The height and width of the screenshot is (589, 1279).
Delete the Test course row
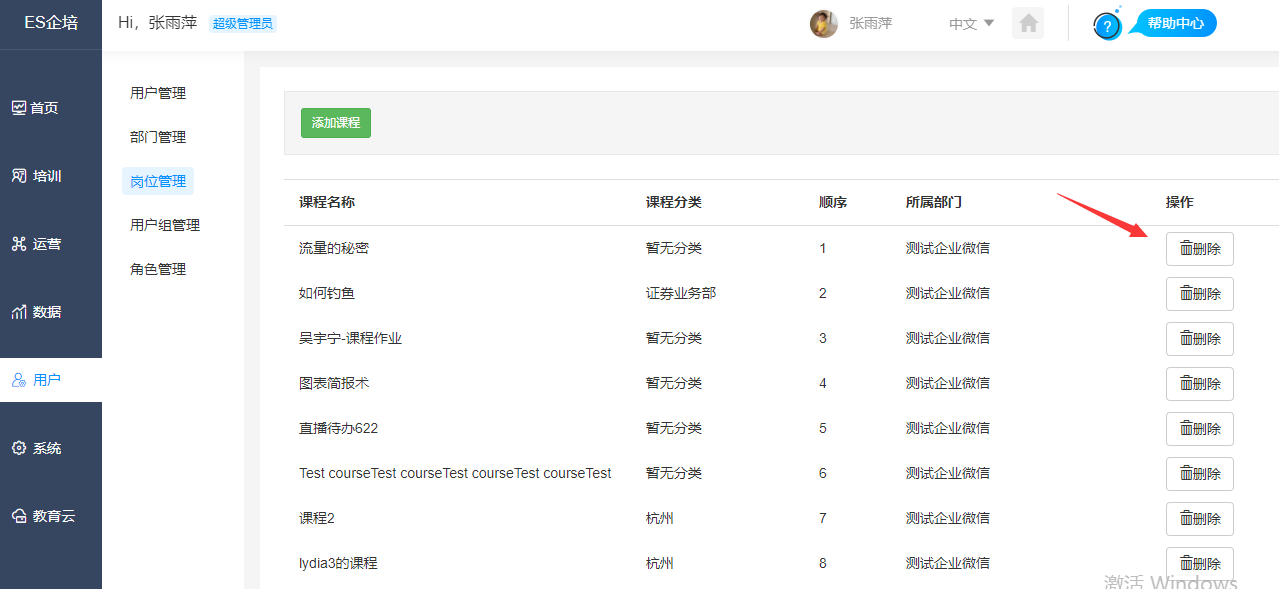click(1200, 474)
